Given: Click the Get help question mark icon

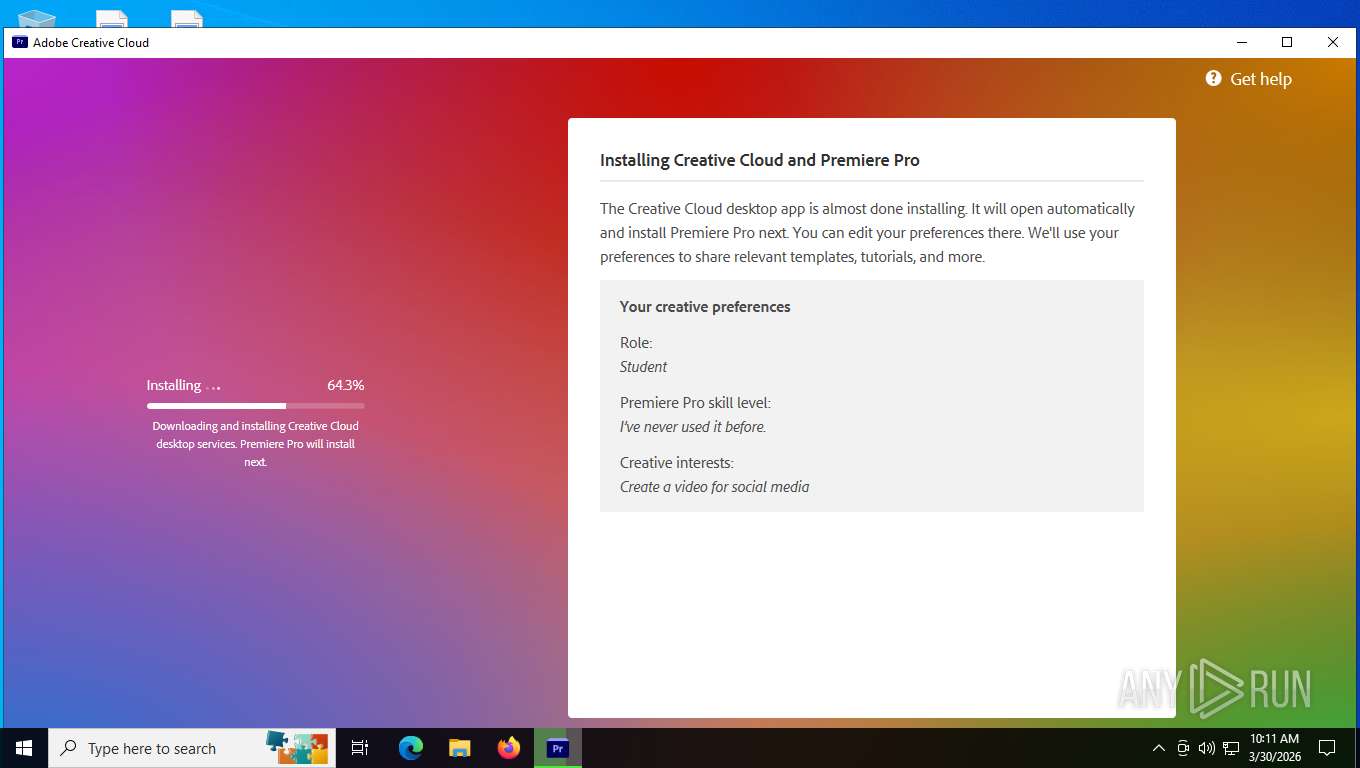Looking at the screenshot, I should tap(1213, 78).
